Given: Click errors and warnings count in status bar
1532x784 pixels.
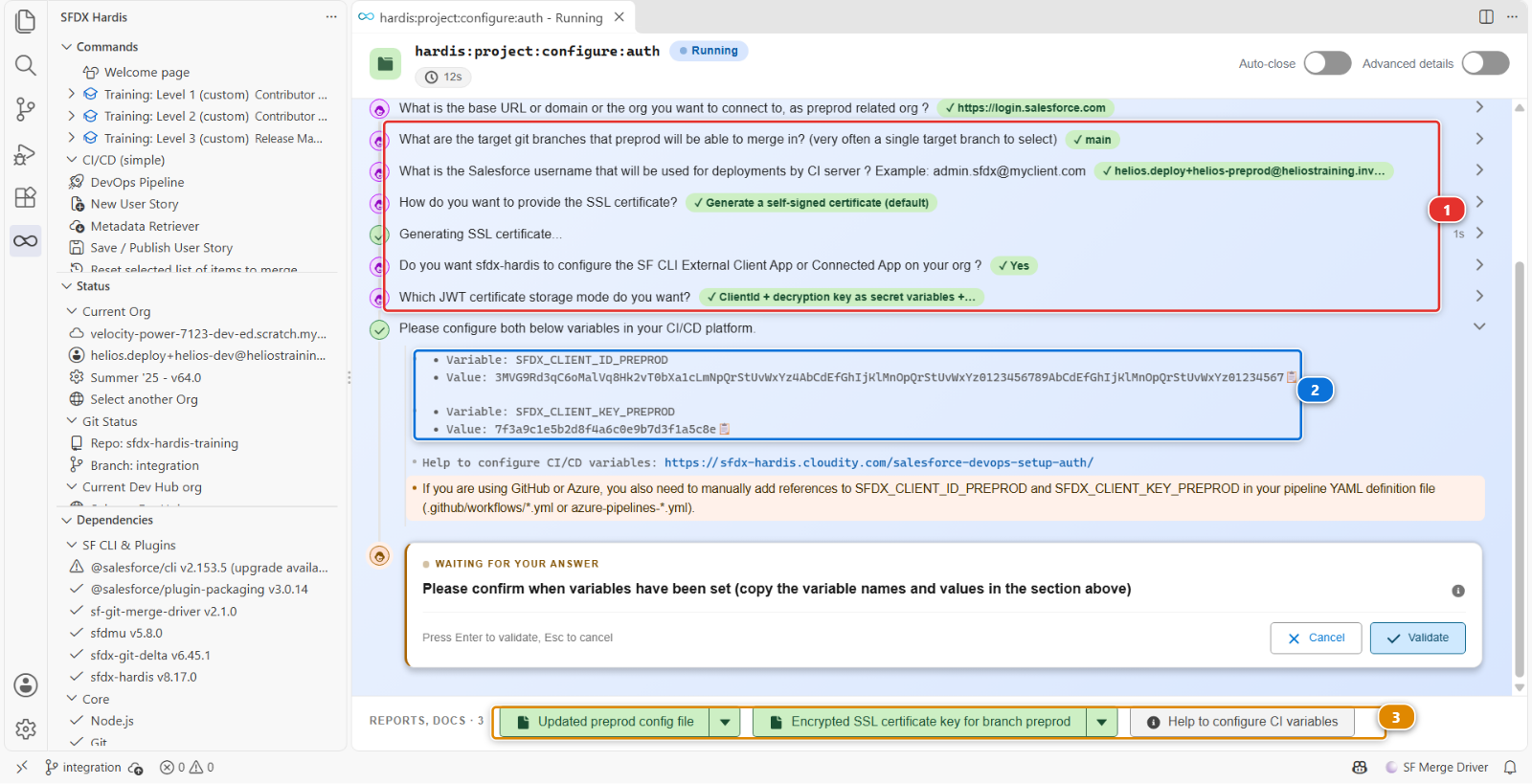Looking at the screenshot, I should click(187, 768).
